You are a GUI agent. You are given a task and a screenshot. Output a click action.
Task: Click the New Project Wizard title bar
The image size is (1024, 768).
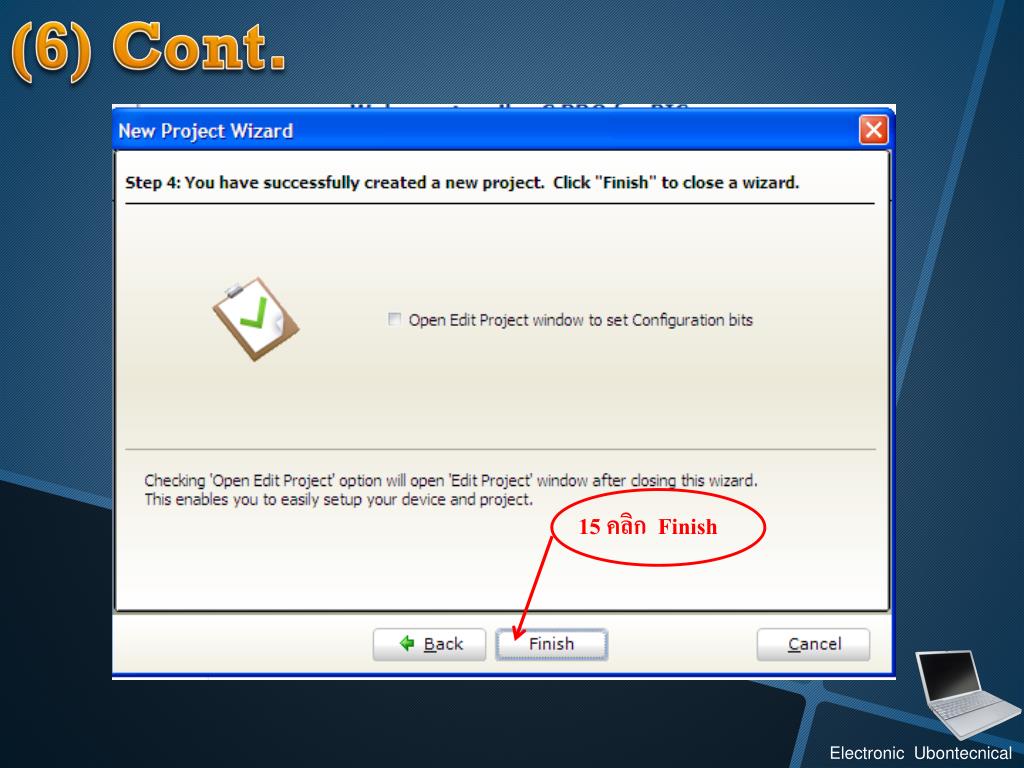483,131
